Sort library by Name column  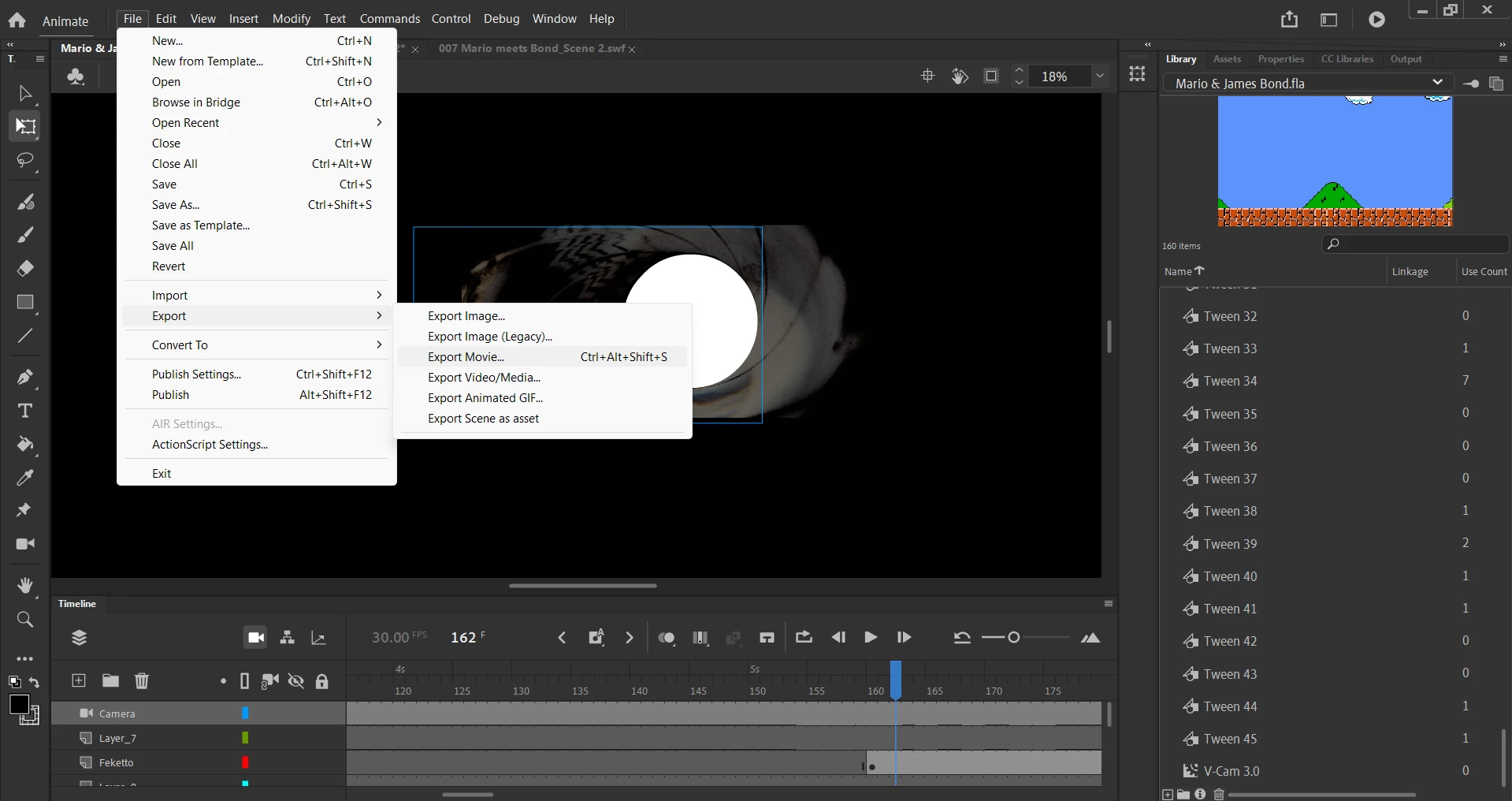point(1183,271)
